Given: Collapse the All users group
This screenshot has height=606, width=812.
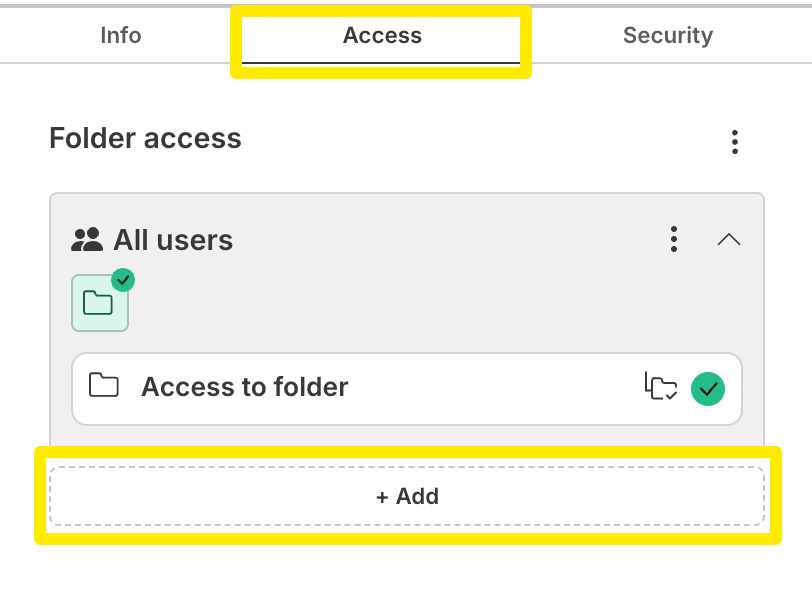Looking at the screenshot, I should [x=729, y=239].
